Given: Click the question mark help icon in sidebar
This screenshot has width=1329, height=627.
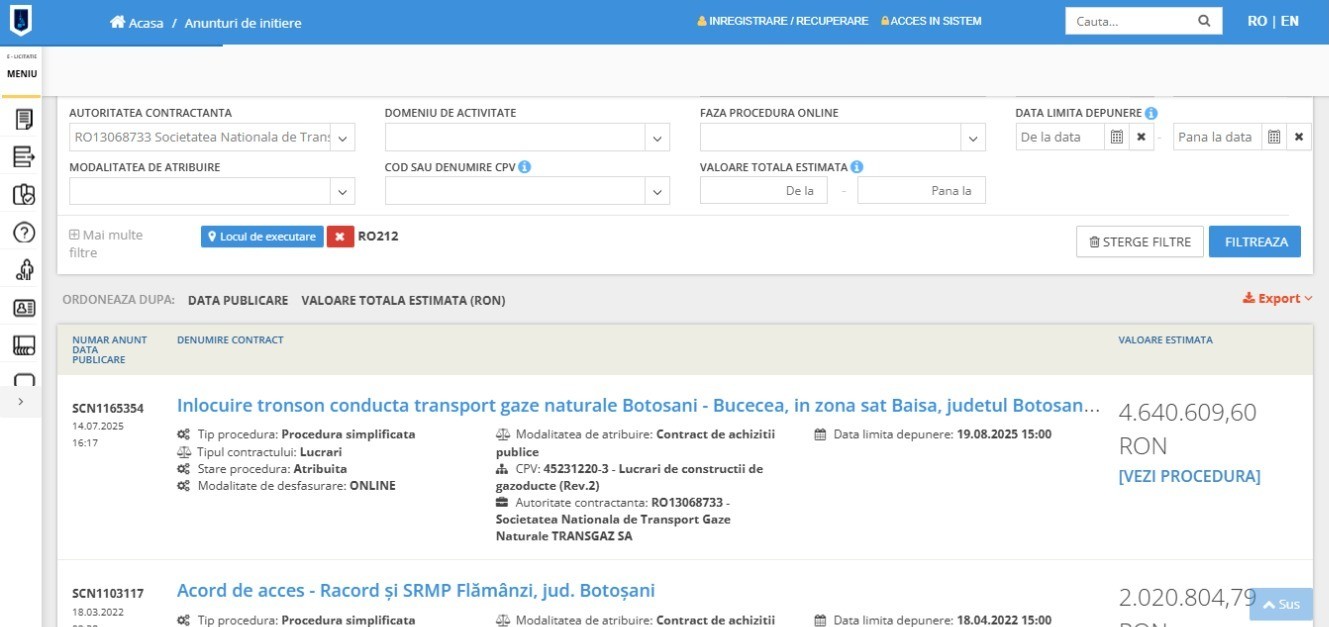Looking at the screenshot, I should point(24,233).
